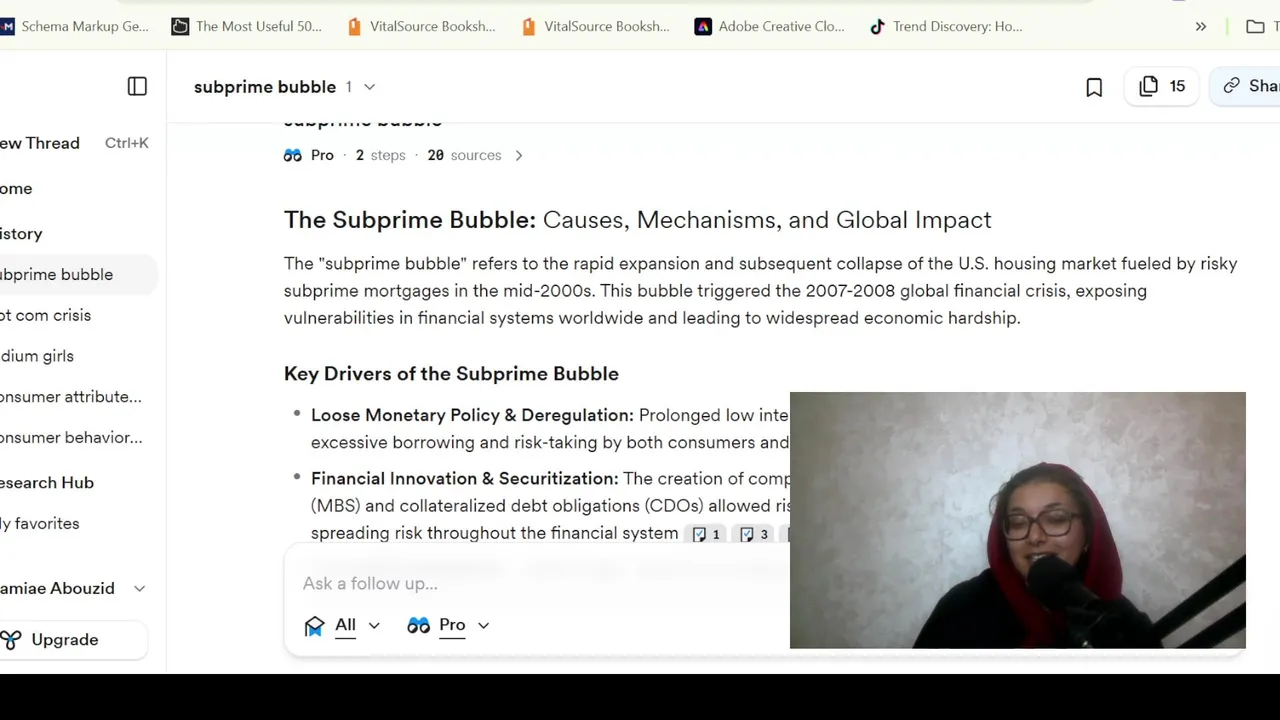Collapse the sidebar panel icon
Image resolution: width=1280 pixels, height=720 pixels.
tap(137, 87)
